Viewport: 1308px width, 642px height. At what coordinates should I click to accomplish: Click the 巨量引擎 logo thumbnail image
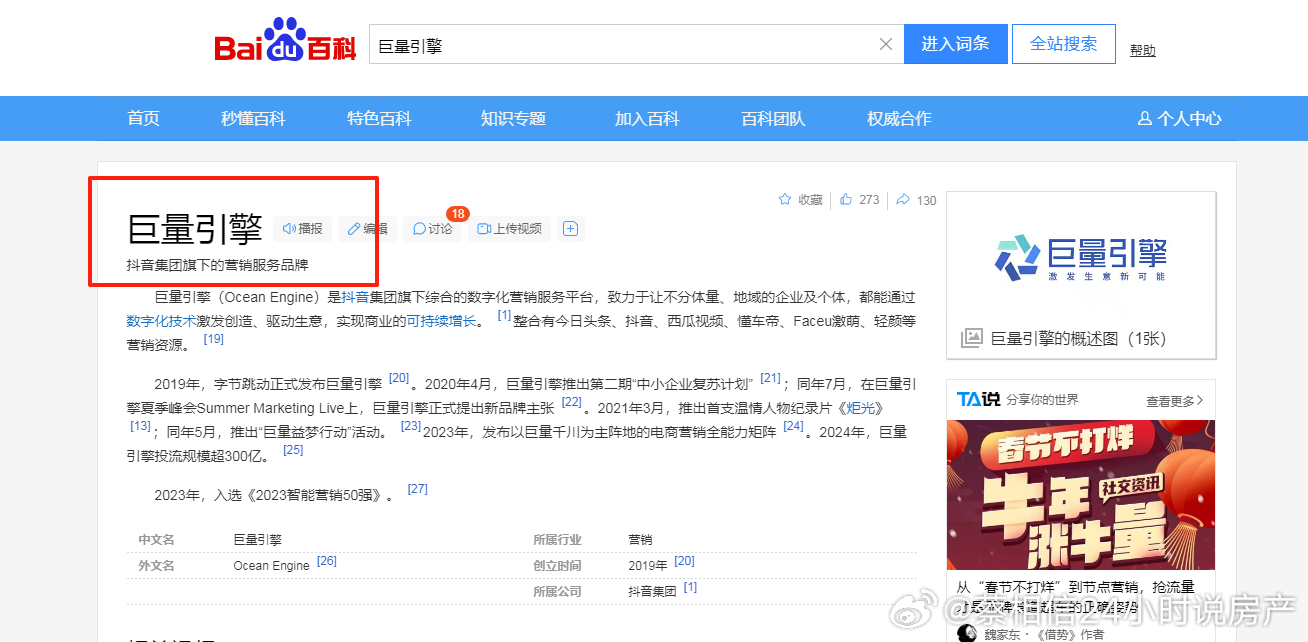[1081, 257]
